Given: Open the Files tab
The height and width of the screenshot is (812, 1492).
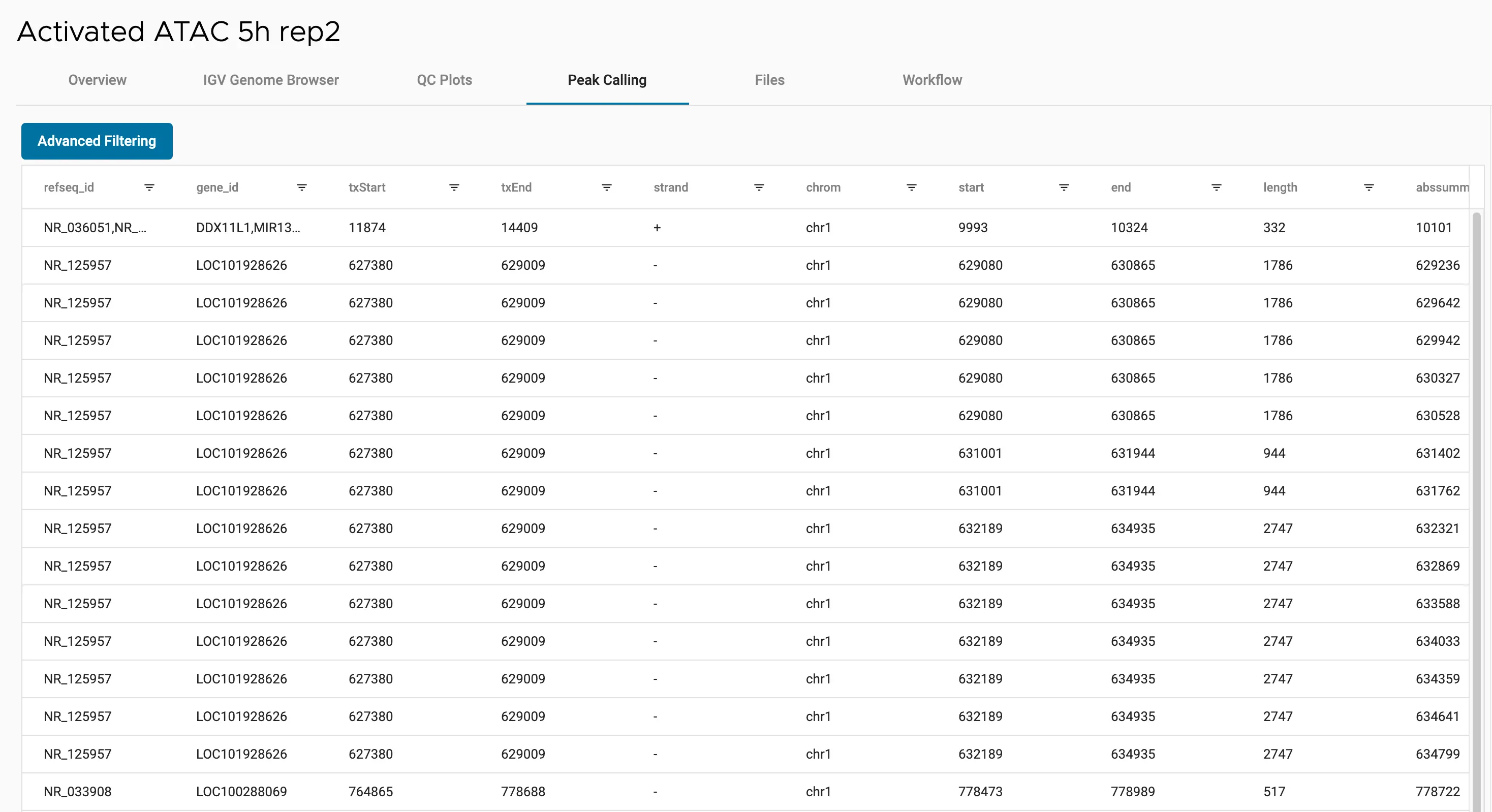Looking at the screenshot, I should pyautogui.click(x=770, y=80).
